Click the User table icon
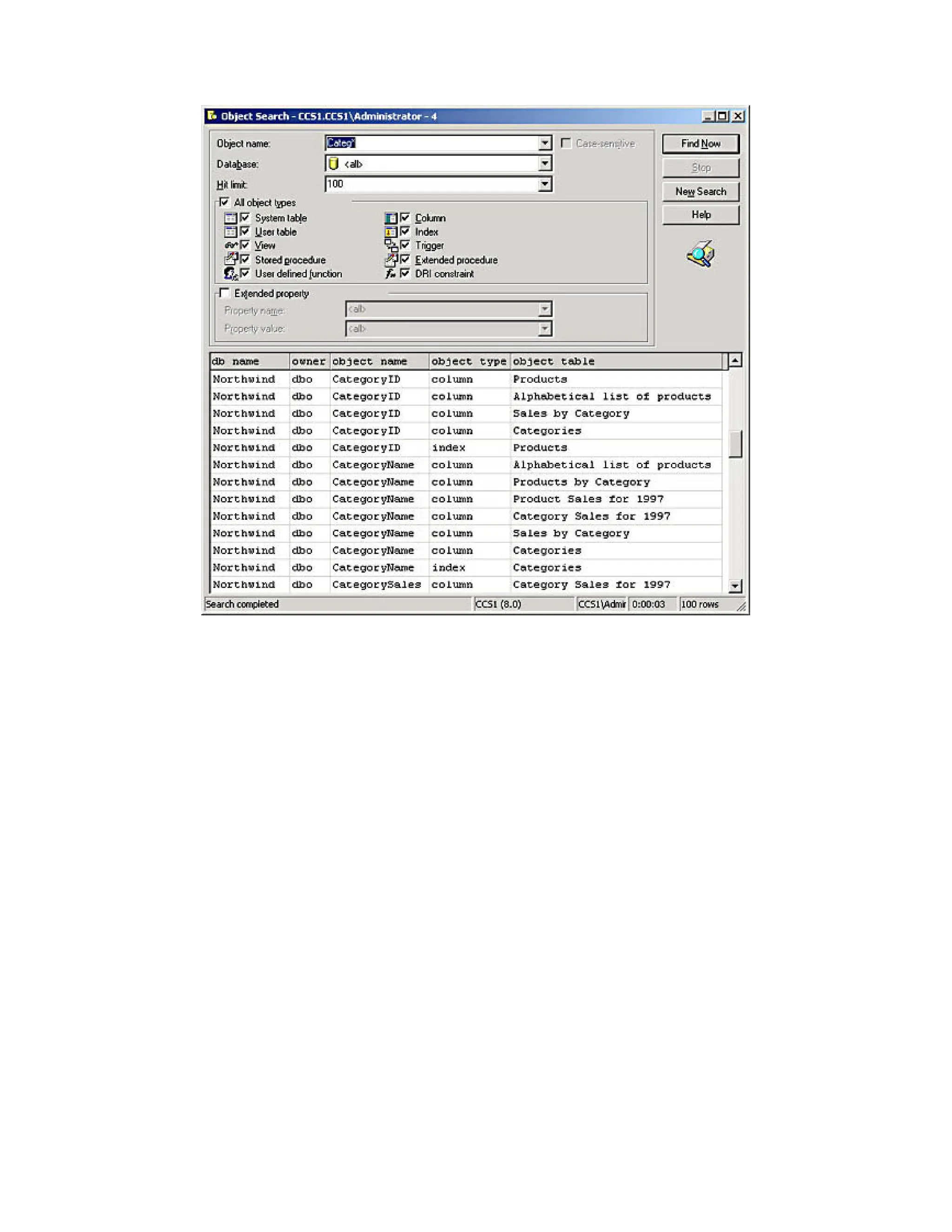 [x=231, y=232]
